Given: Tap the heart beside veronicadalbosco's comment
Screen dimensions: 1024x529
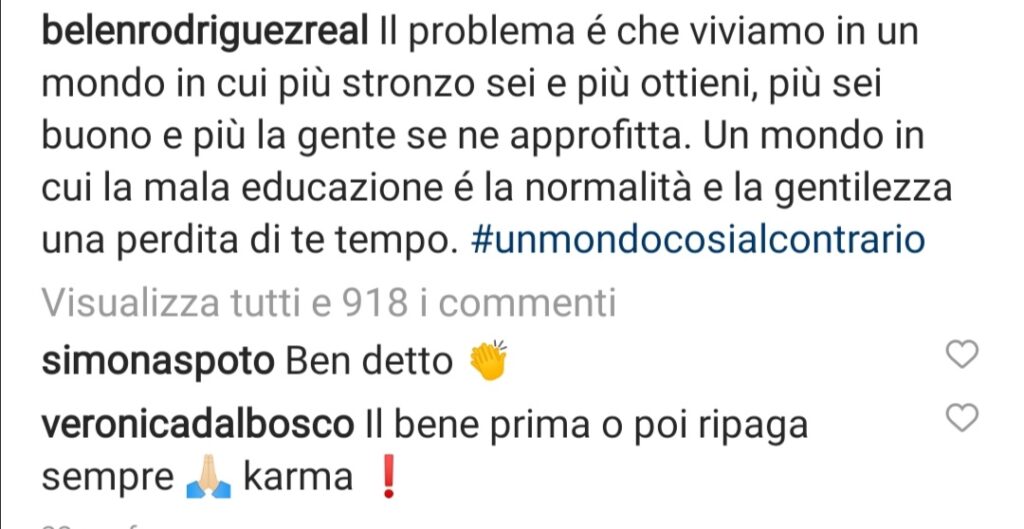Looking at the screenshot, I should (x=962, y=417).
